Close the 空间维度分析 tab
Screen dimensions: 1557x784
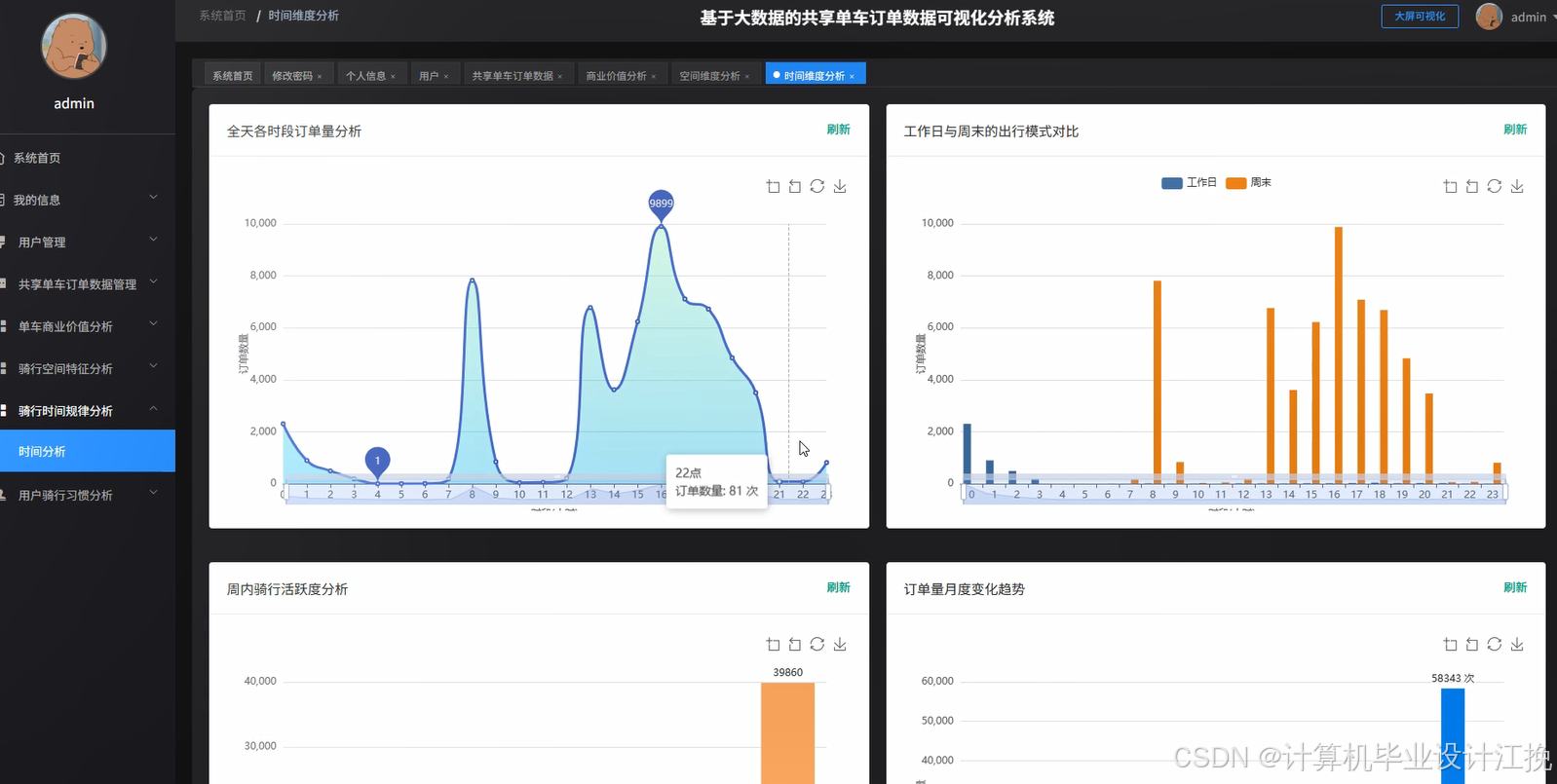pyautogui.click(x=747, y=76)
